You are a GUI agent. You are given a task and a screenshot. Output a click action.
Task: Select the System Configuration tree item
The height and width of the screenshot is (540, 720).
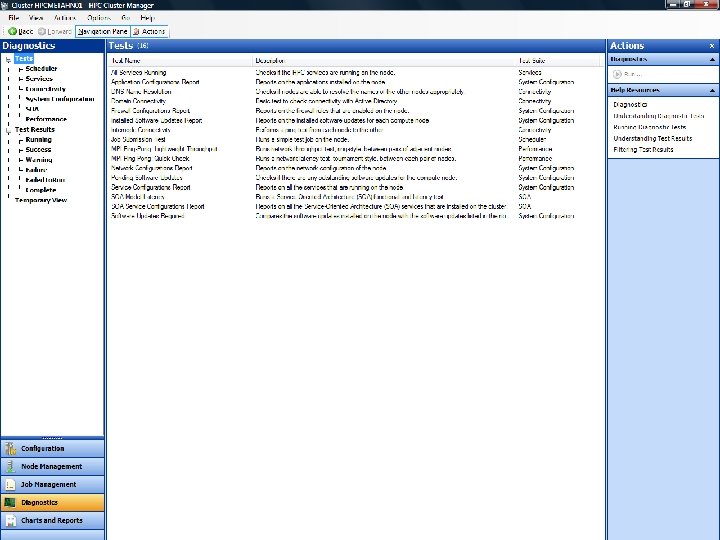60,99
